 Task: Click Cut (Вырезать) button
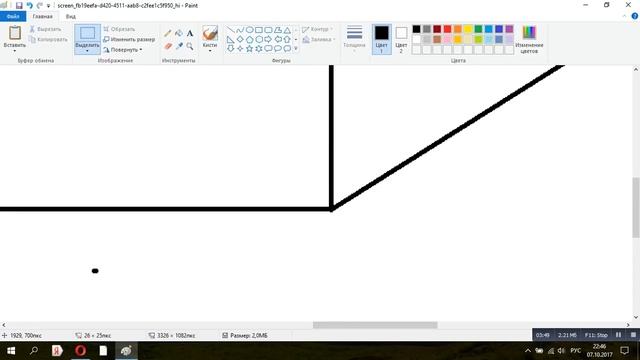[45, 29]
